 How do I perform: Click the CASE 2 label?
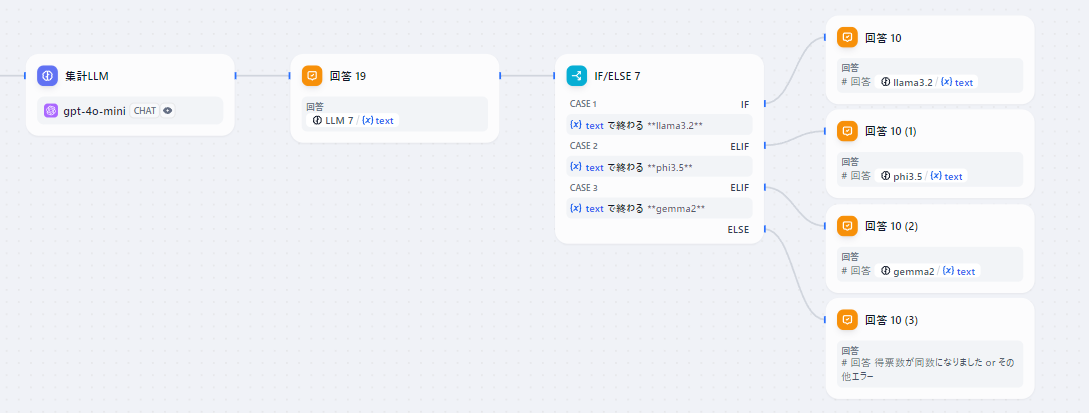click(x=583, y=146)
